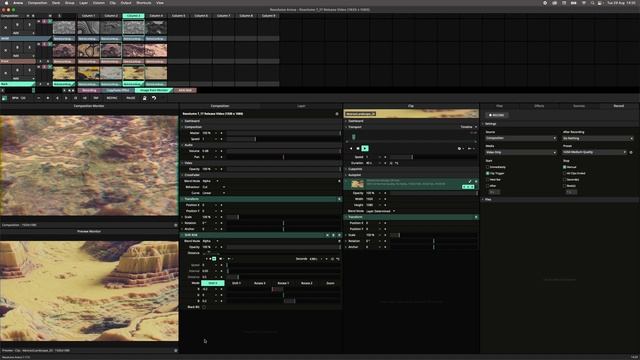Viewport: 640px width, 360px height.
Task: Select Seconds stop option
Action: (564, 180)
